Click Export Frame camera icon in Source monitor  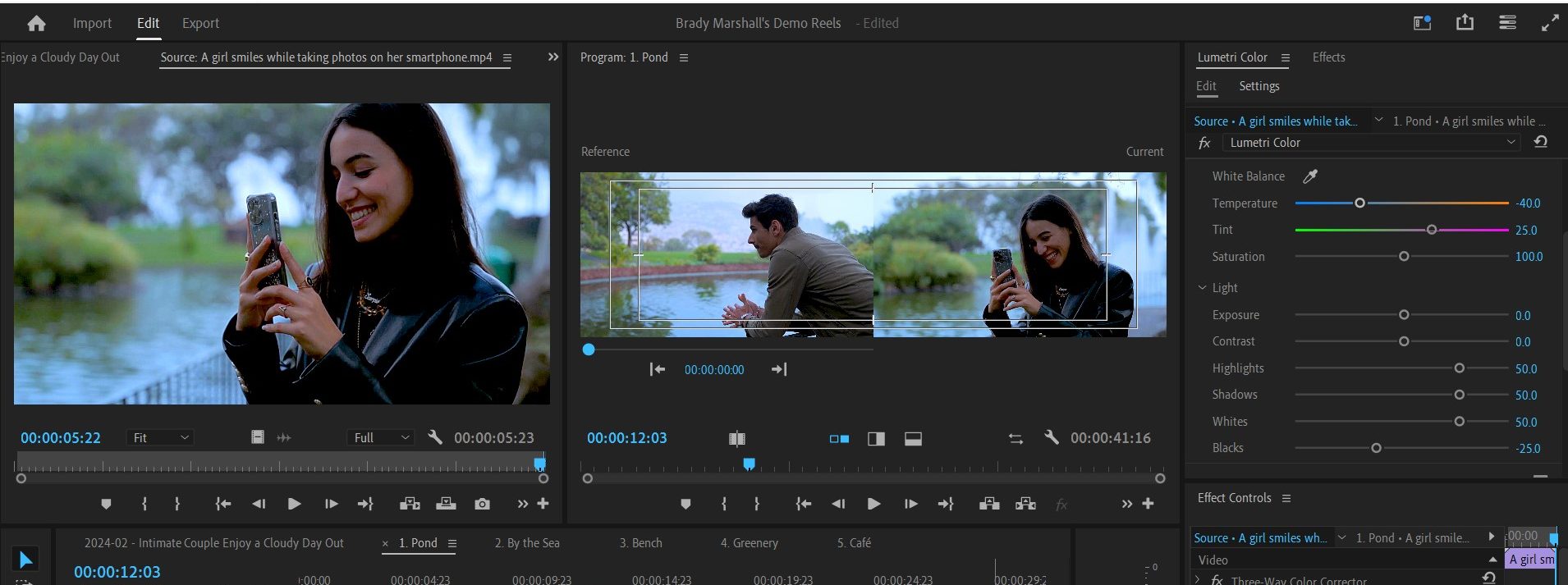[x=482, y=504]
